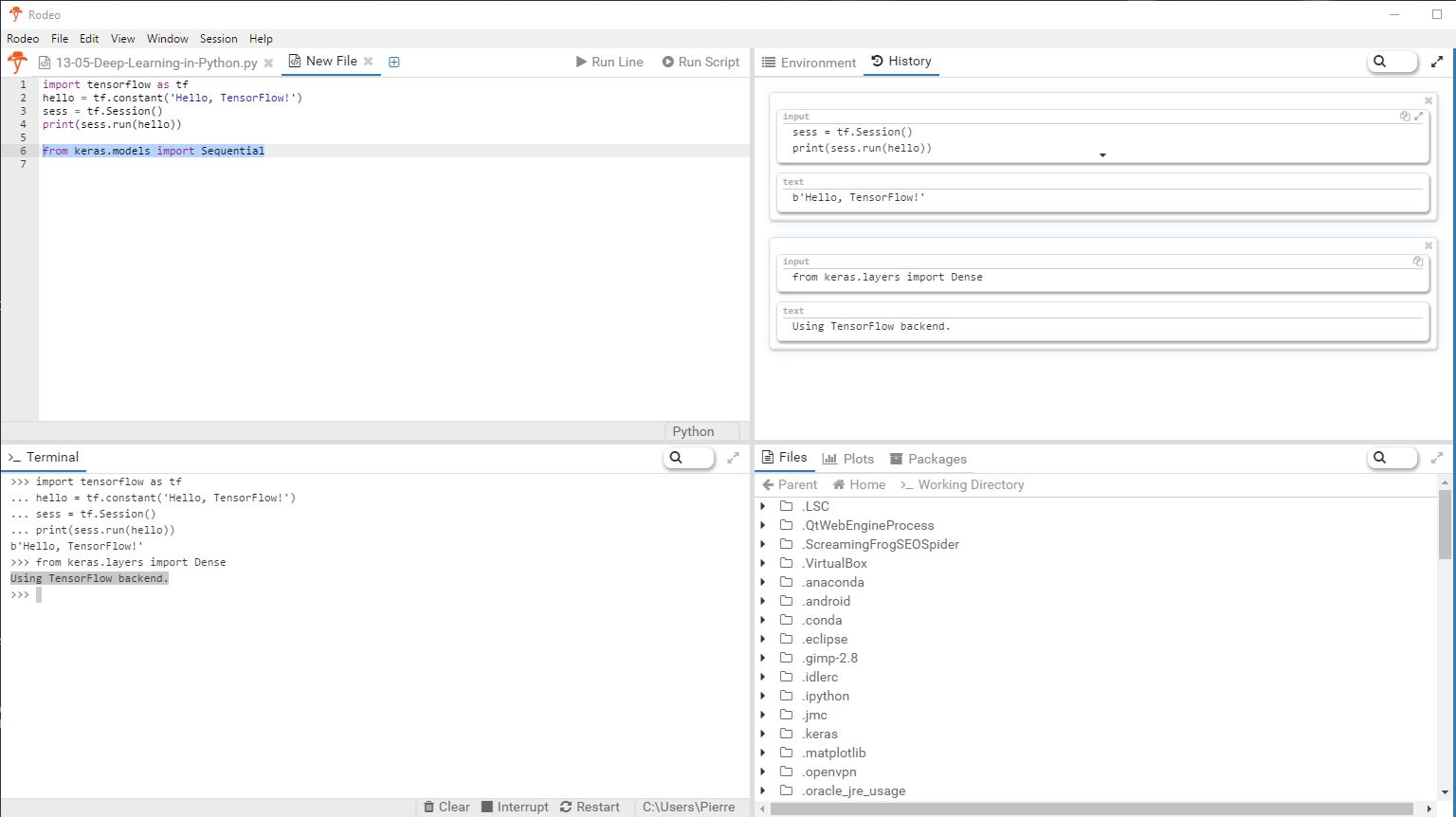1456x817 pixels.
Task: Copy the sess = tf.Session() input block
Action: point(1405,117)
